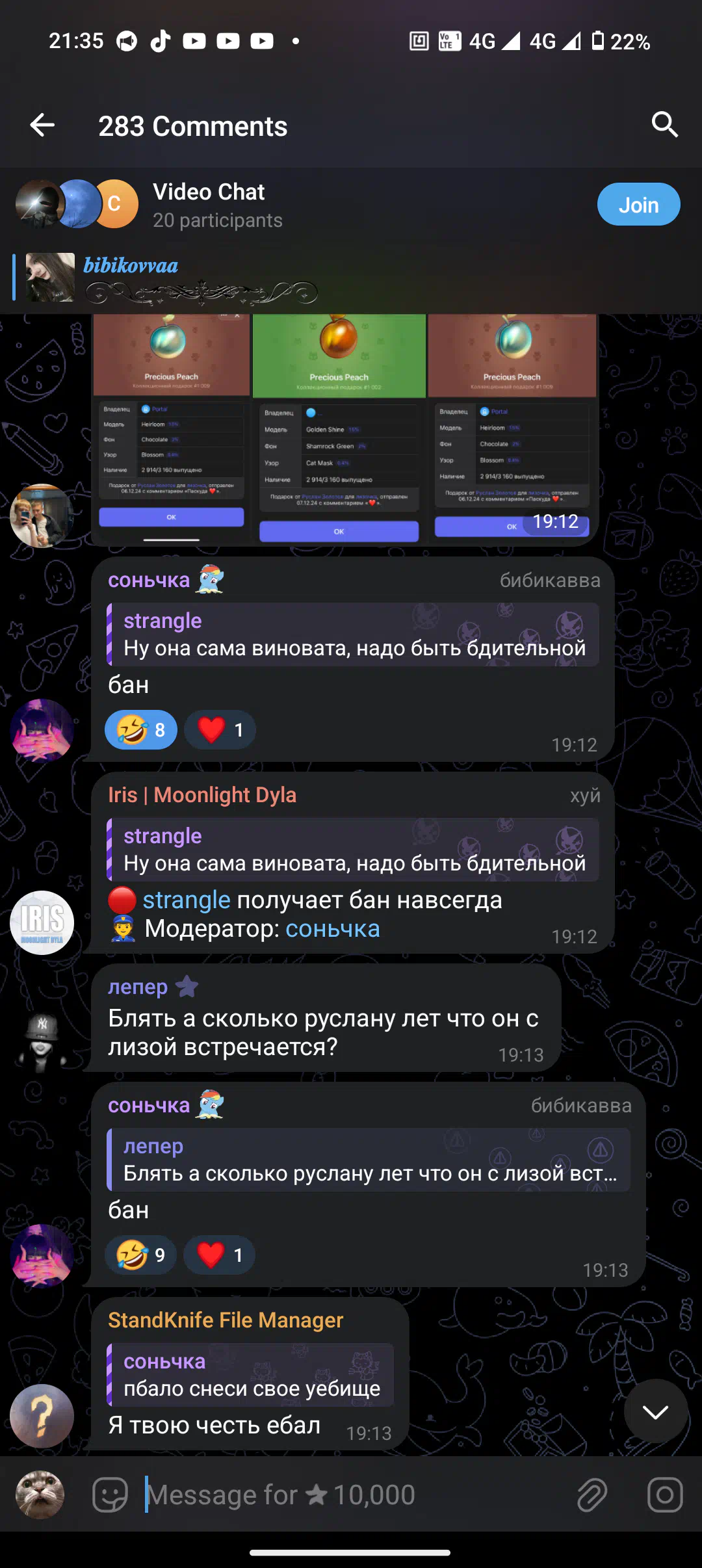Viewport: 702px width, 1568px height.
Task: Open the middle Precious Peach image
Action: coord(339,430)
